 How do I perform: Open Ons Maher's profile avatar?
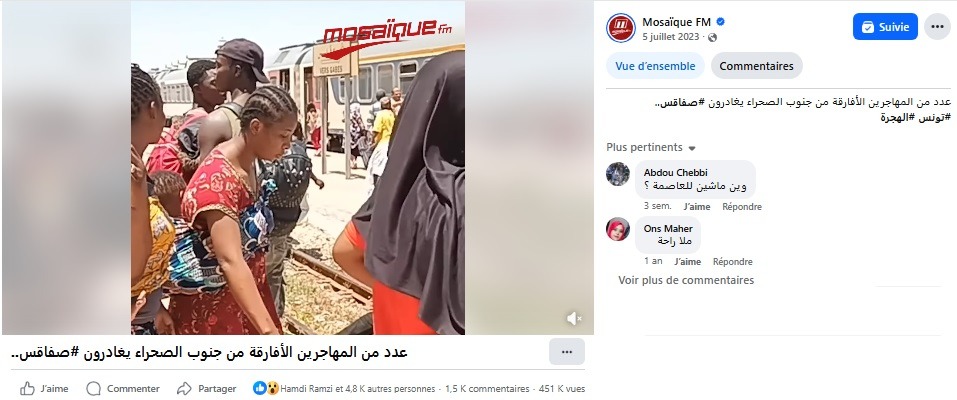(618, 230)
